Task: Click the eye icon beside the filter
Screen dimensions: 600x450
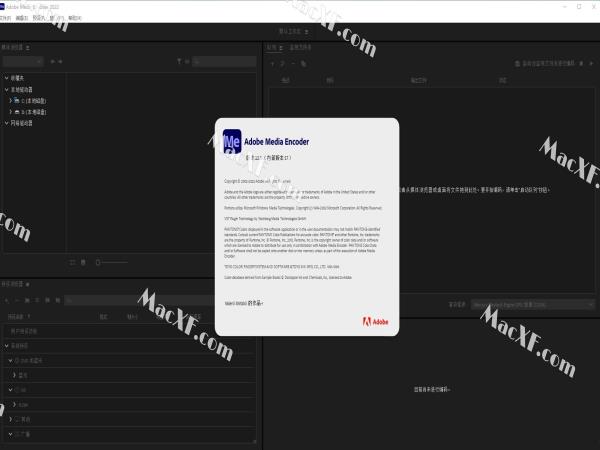Action: 187,61
